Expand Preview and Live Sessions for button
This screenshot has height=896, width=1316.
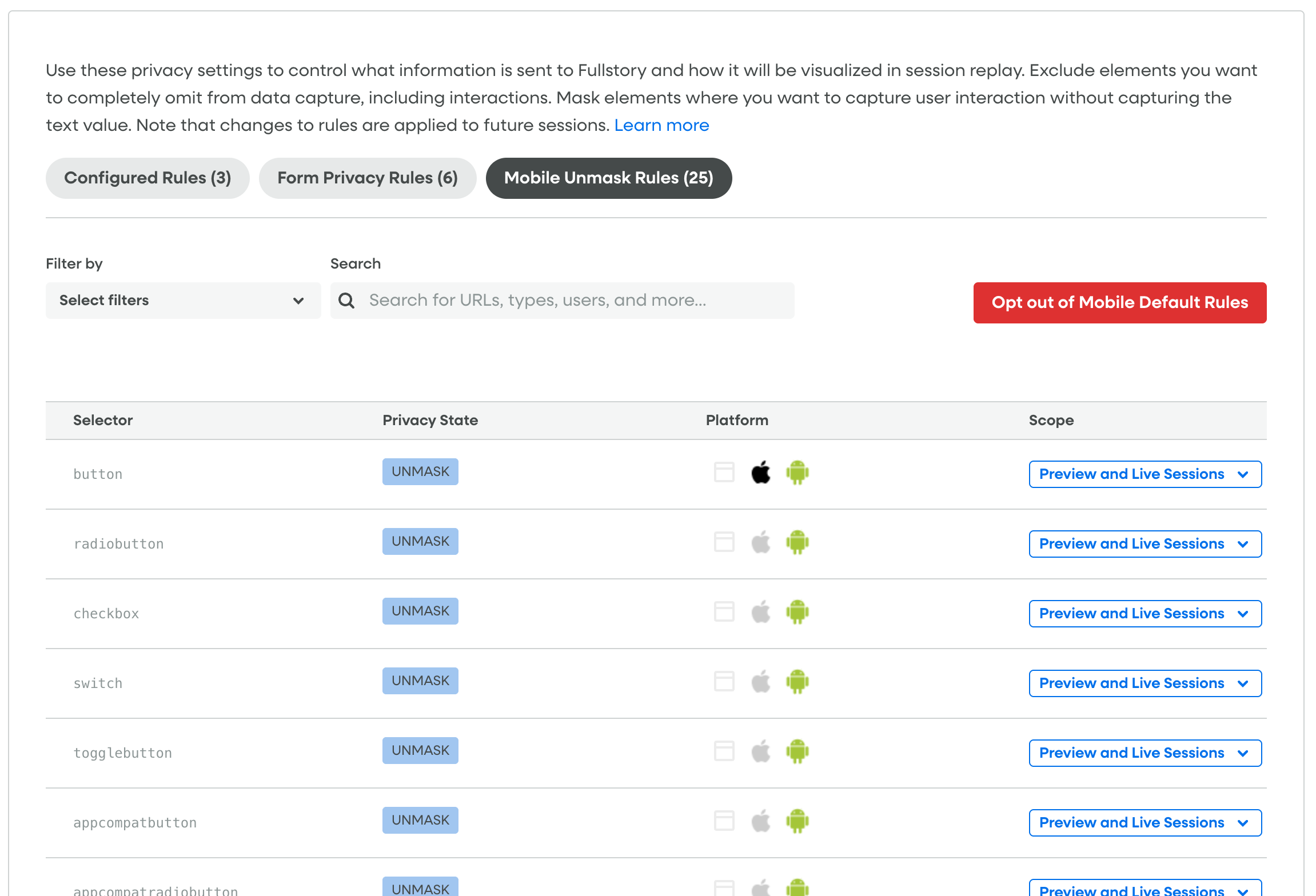1144,474
